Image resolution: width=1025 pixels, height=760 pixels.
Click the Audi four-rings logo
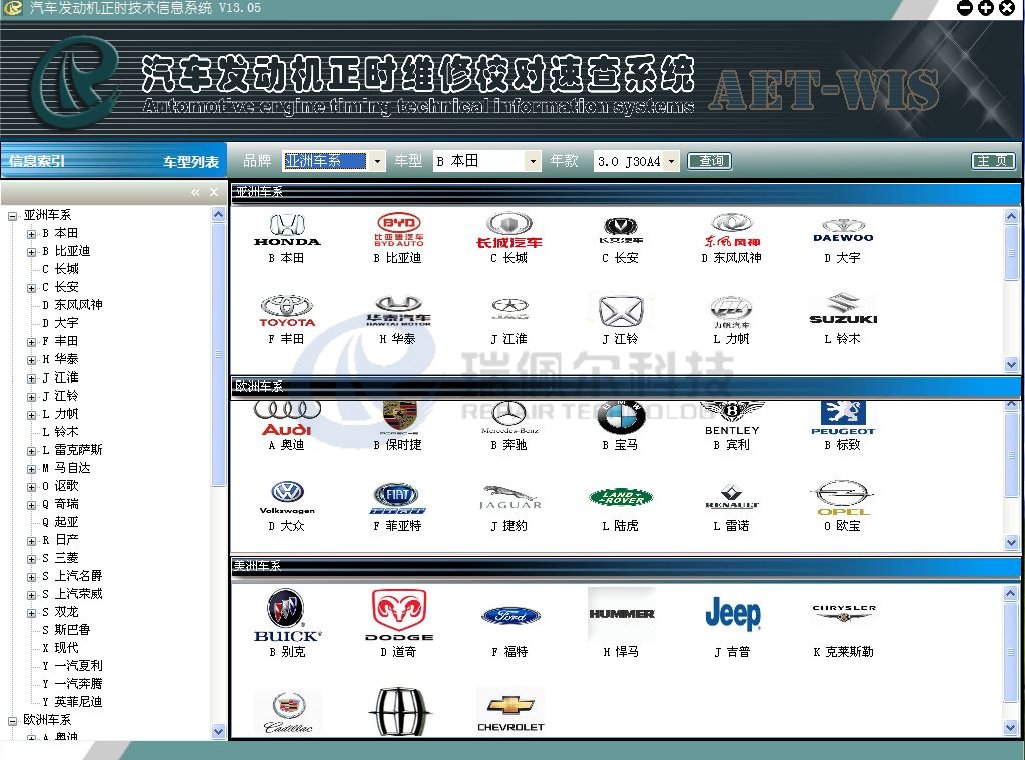pyautogui.click(x=287, y=416)
